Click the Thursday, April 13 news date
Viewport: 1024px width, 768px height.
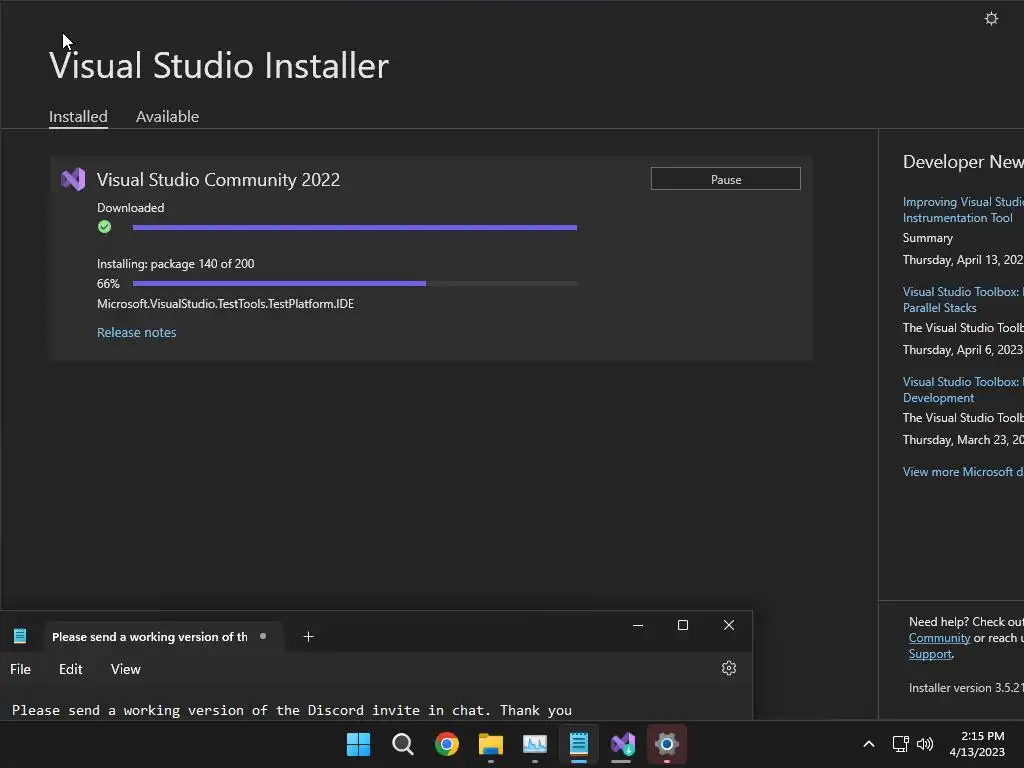963,260
